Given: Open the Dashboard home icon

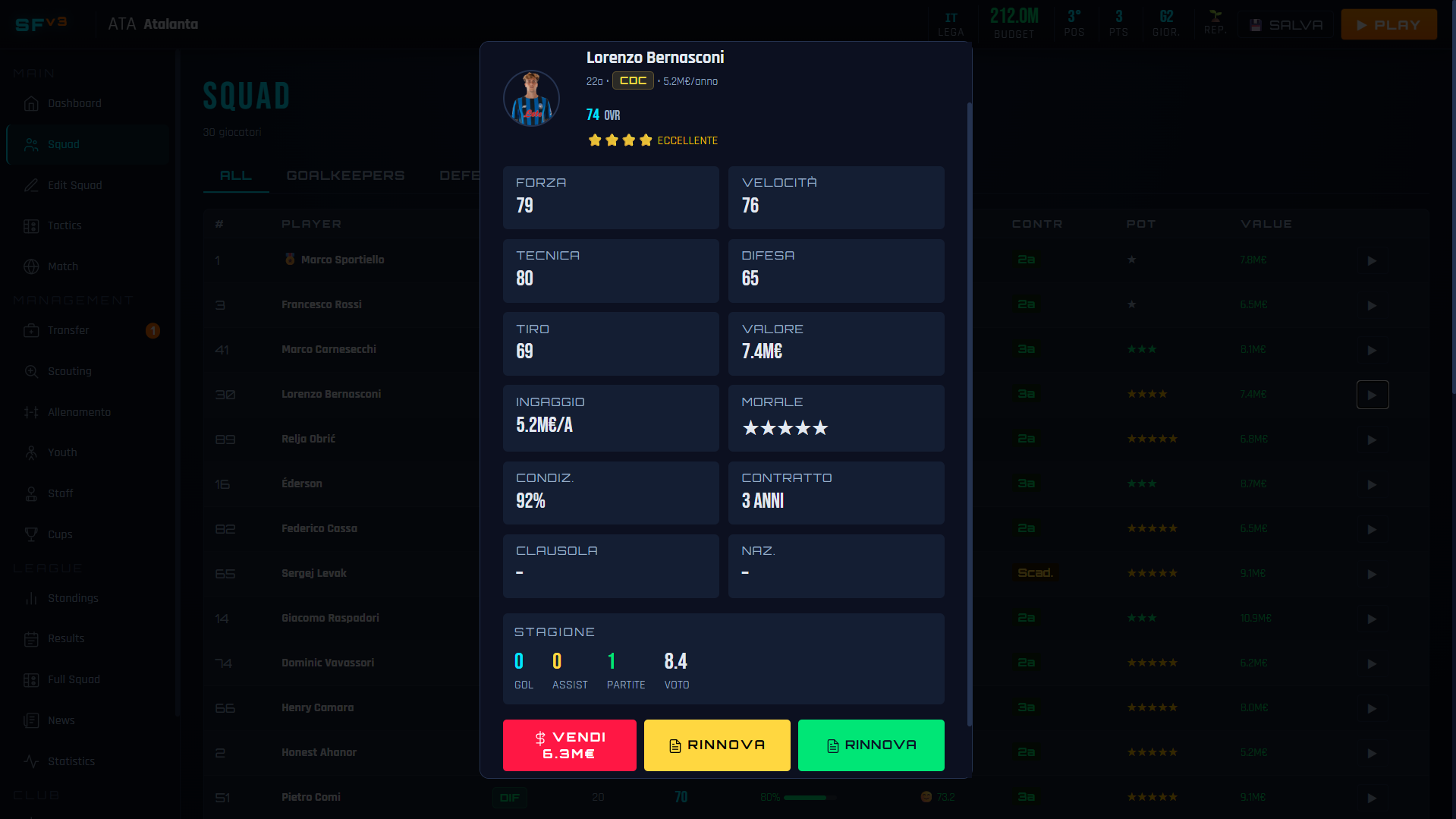Looking at the screenshot, I should (x=31, y=104).
